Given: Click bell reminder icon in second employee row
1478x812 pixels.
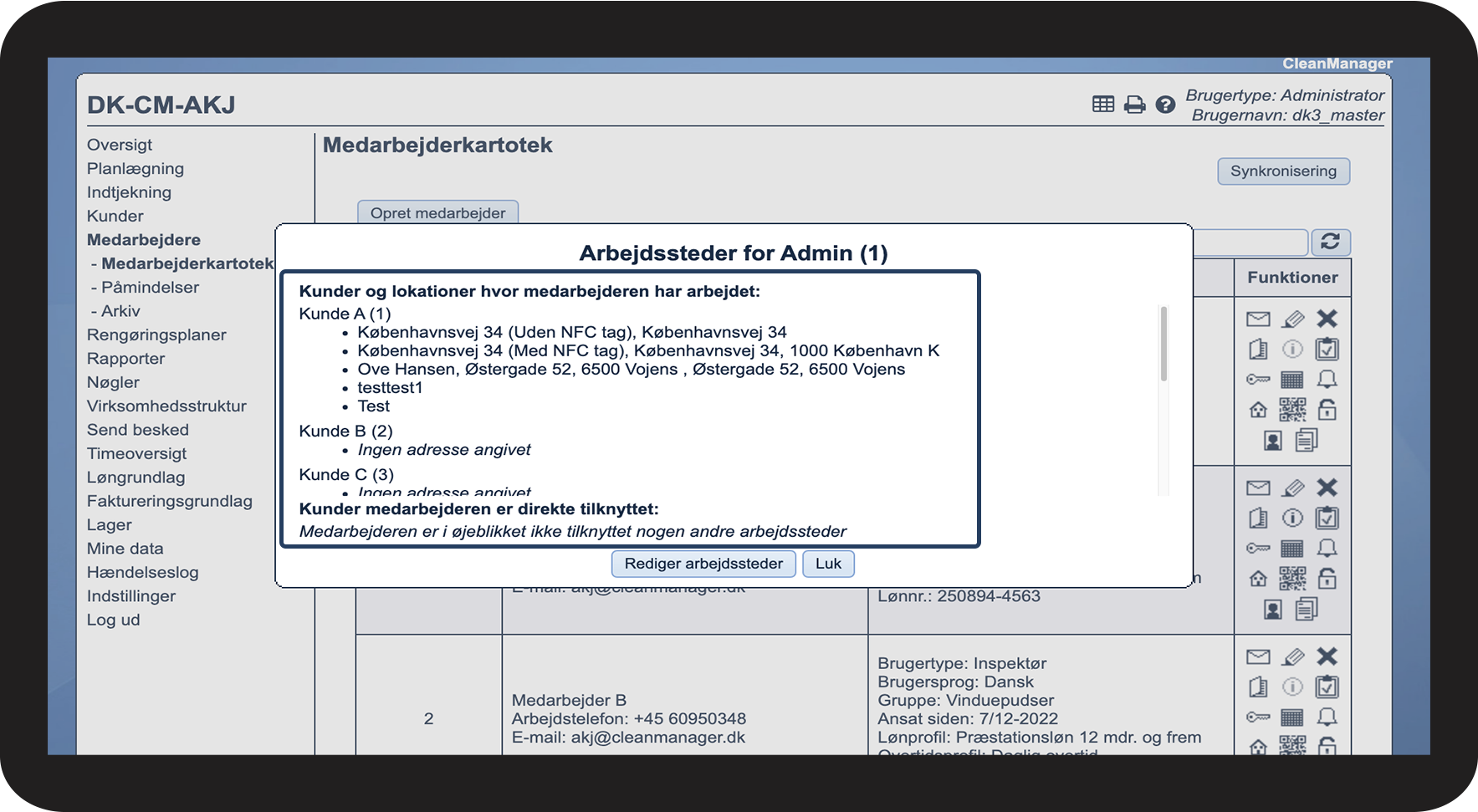Looking at the screenshot, I should coord(1327,549).
